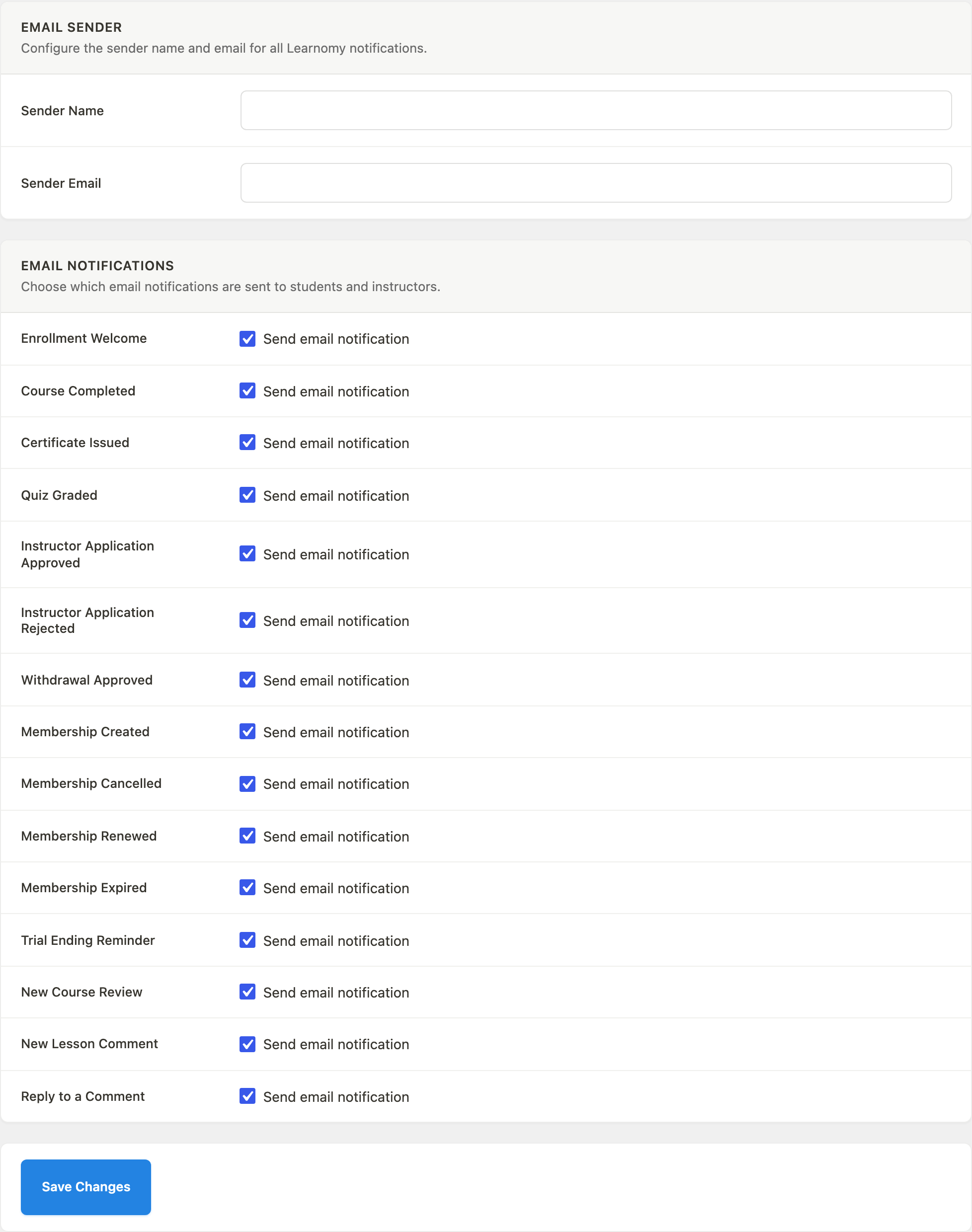Toggle the Quiz Graded notification checkbox
Viewport: 972px width, 1232px height.
[x=247, y=495]
